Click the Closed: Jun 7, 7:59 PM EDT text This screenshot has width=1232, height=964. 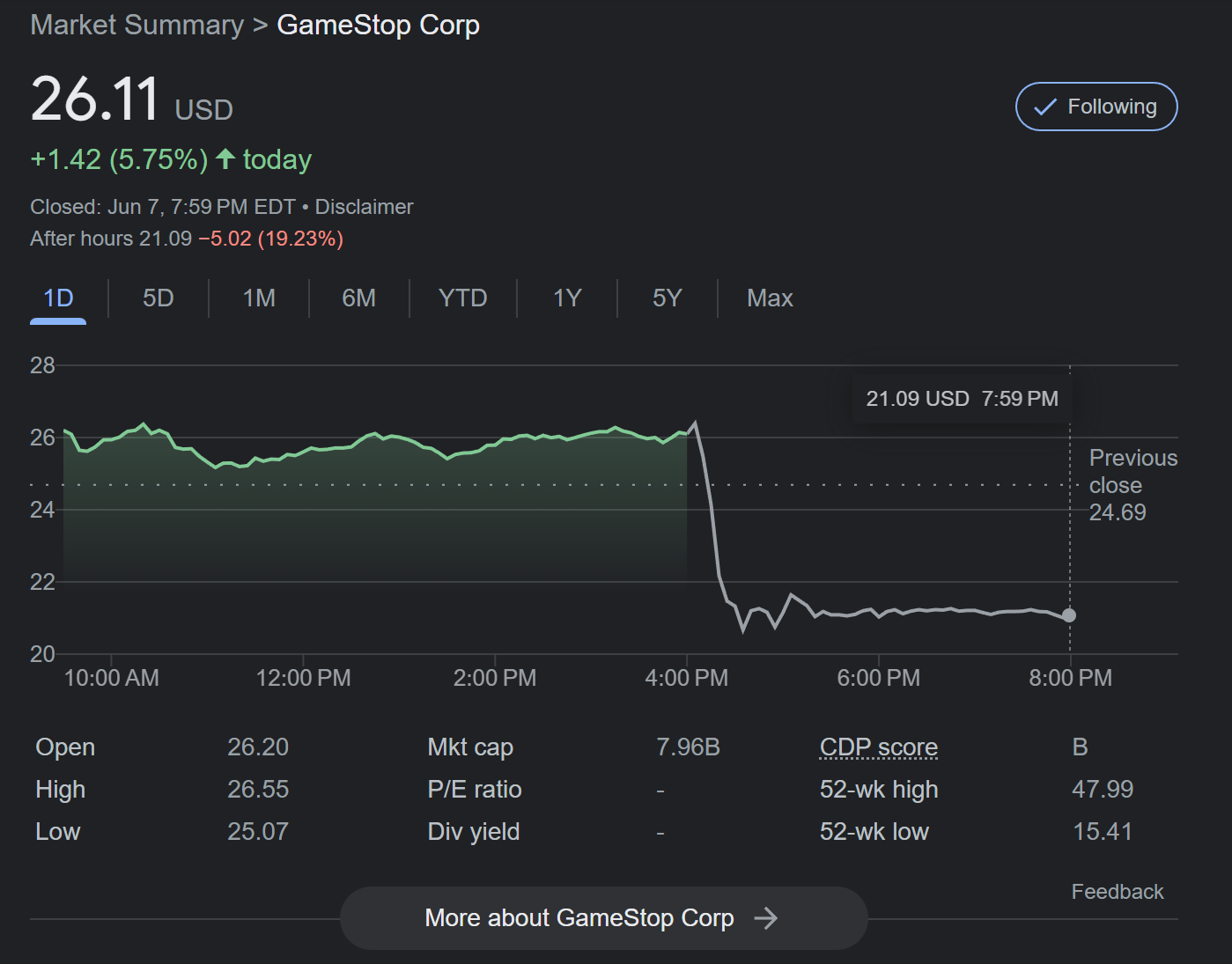coord(163,207)
